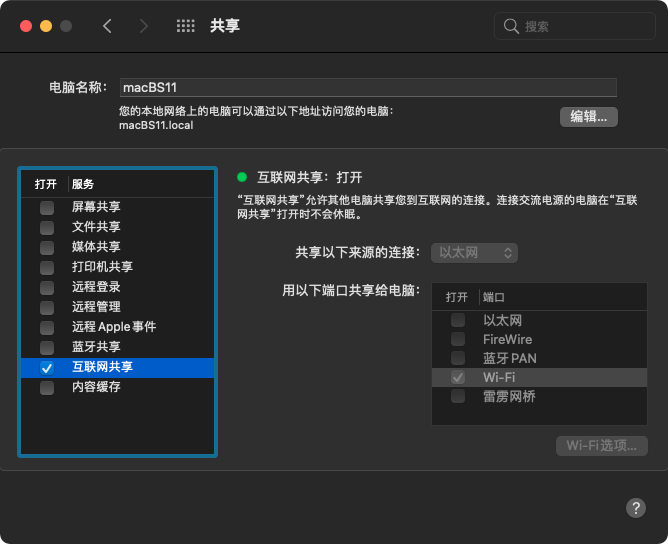Click the back navigation arrow
Image resolution: width=668 pixels, height=544 pixels.
[x=108, y=26]
